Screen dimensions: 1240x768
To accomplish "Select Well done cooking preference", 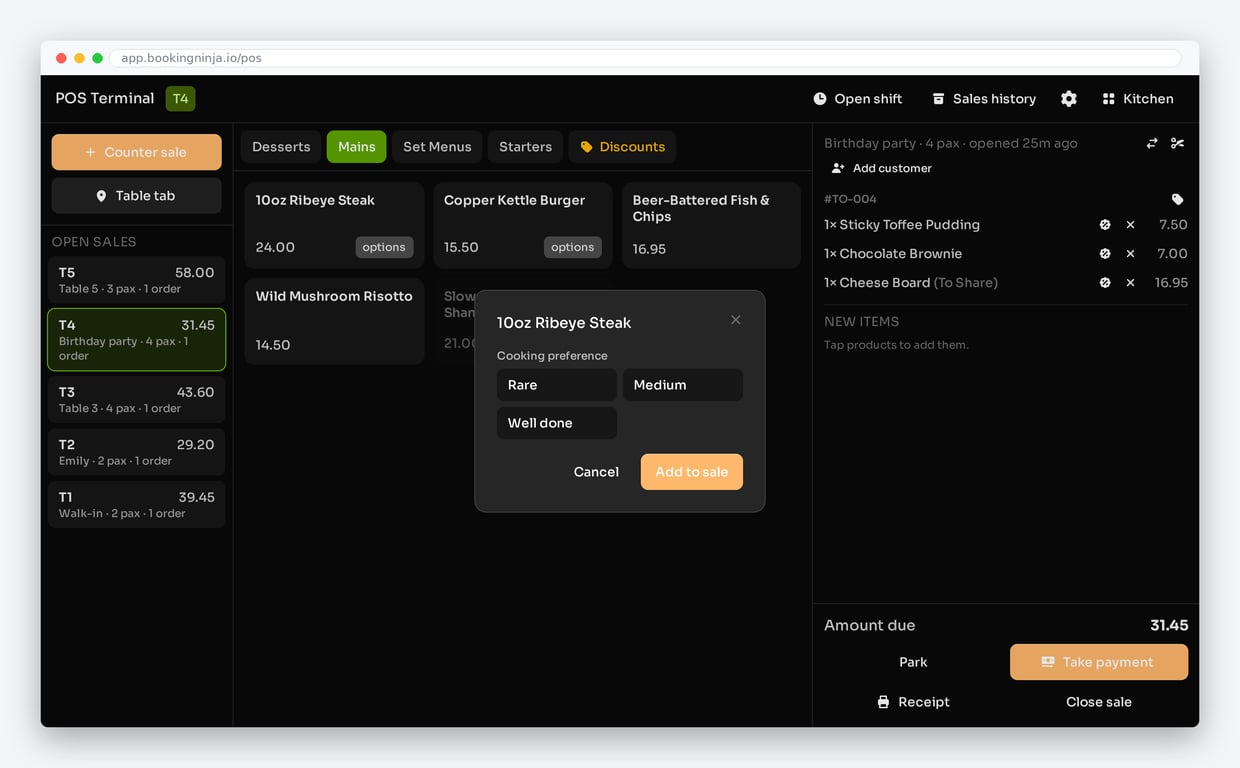I will click(557, 423).
